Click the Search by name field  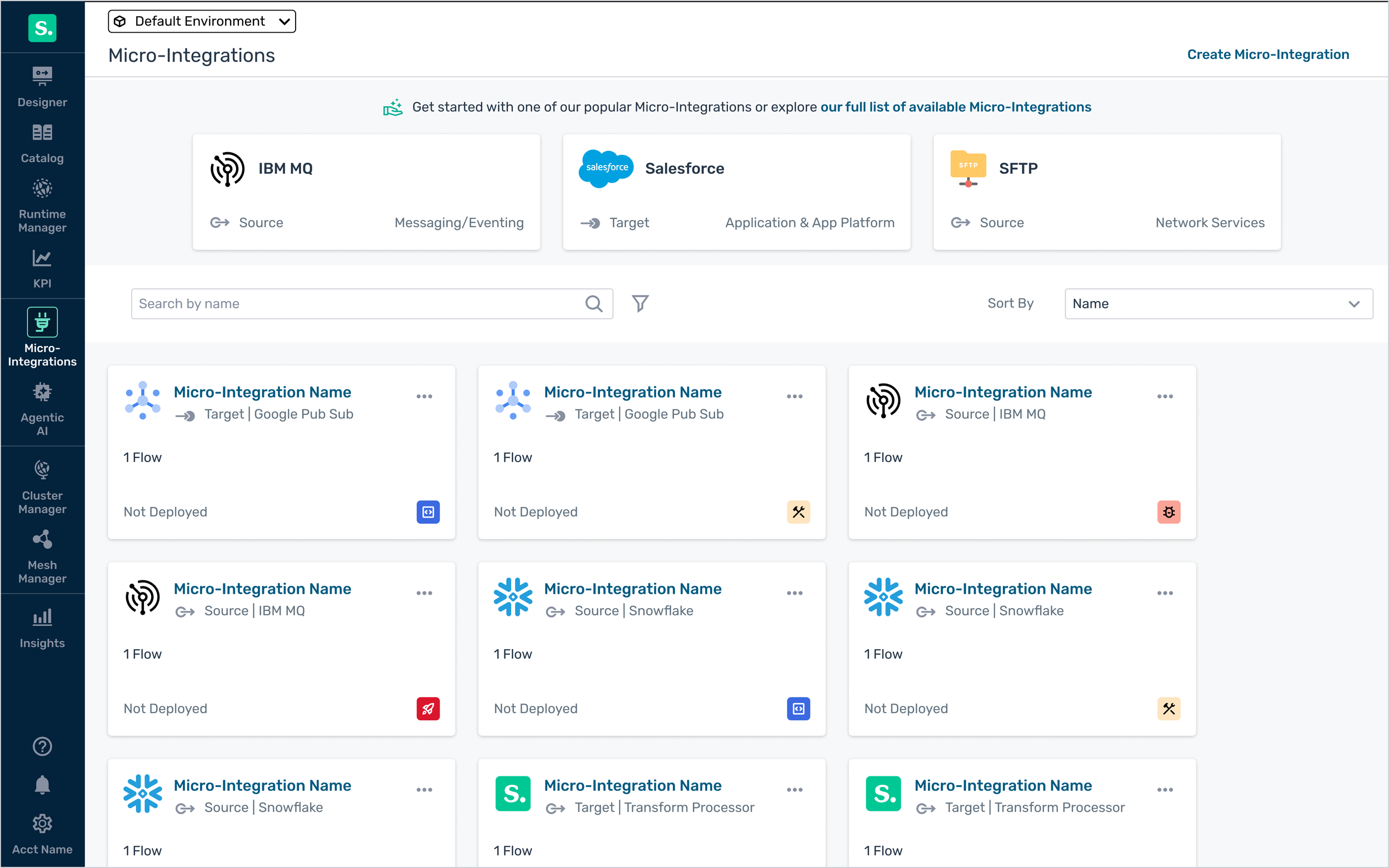point(356,303)
